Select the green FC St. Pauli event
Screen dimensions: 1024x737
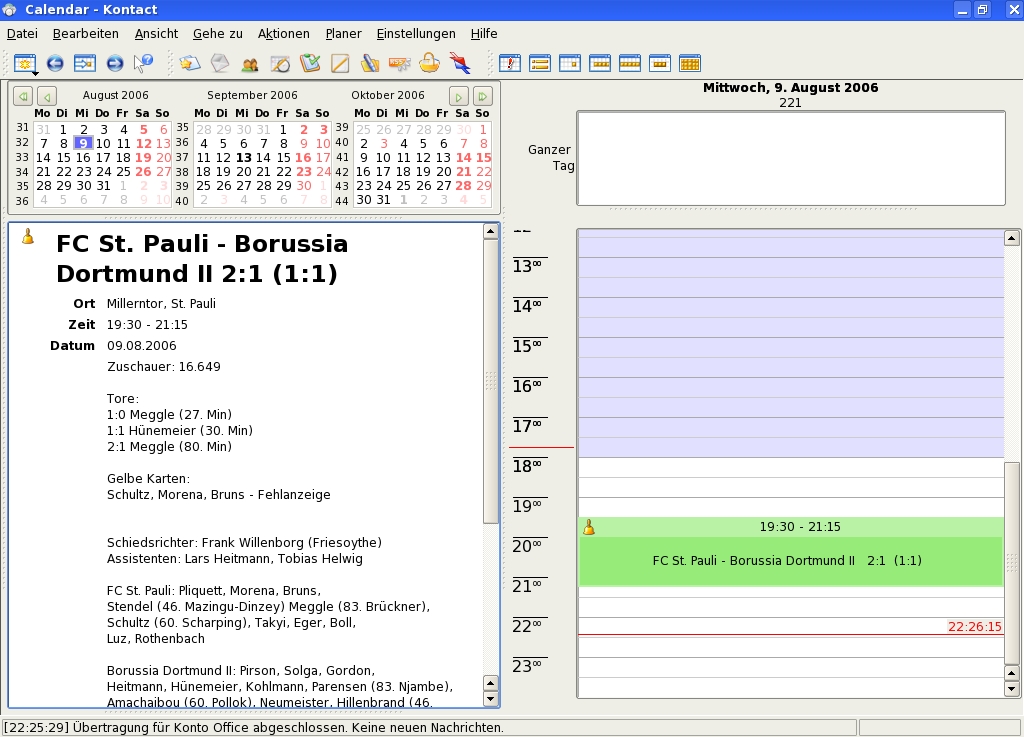point(790,552)
